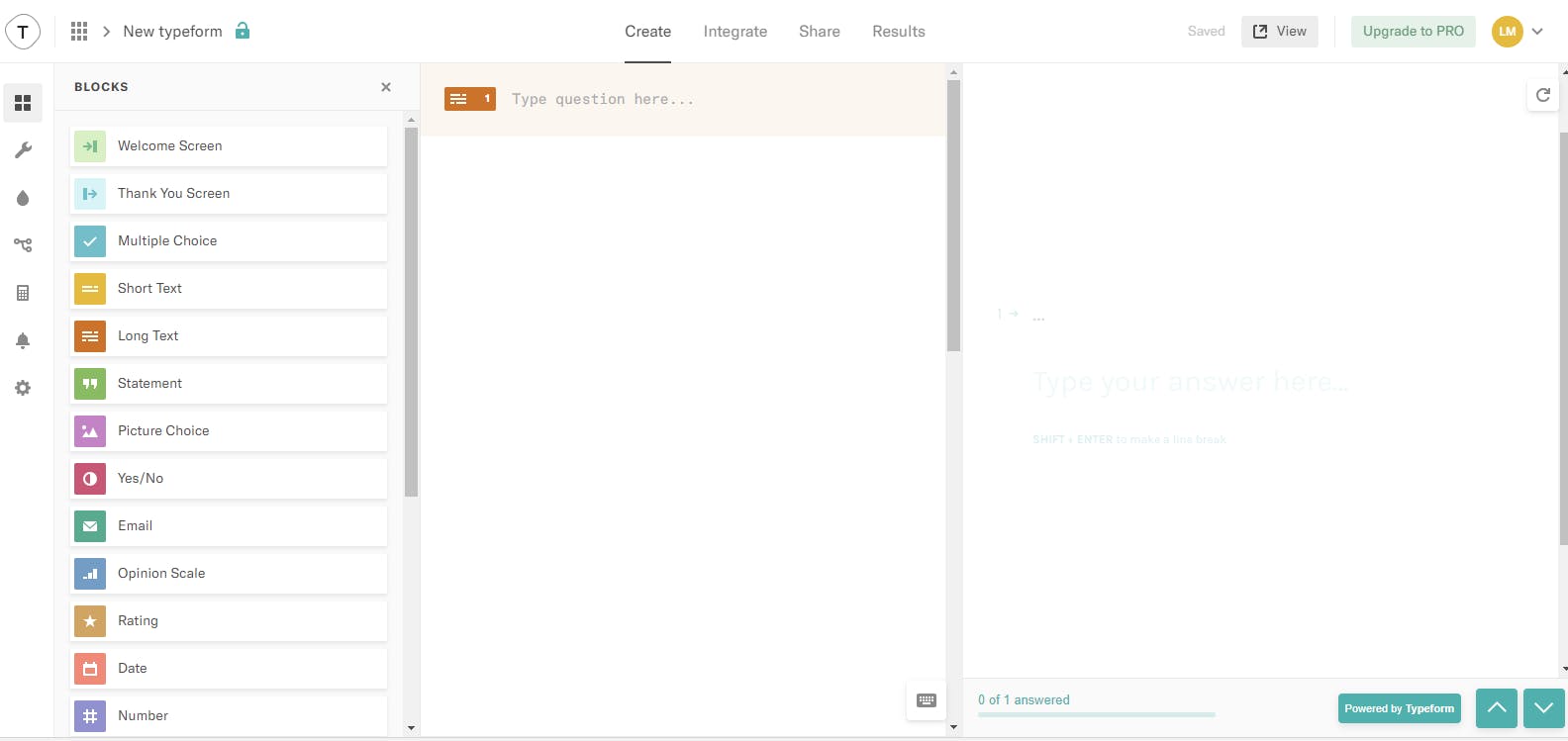Add a Thank You Screen block

[229, 193]
